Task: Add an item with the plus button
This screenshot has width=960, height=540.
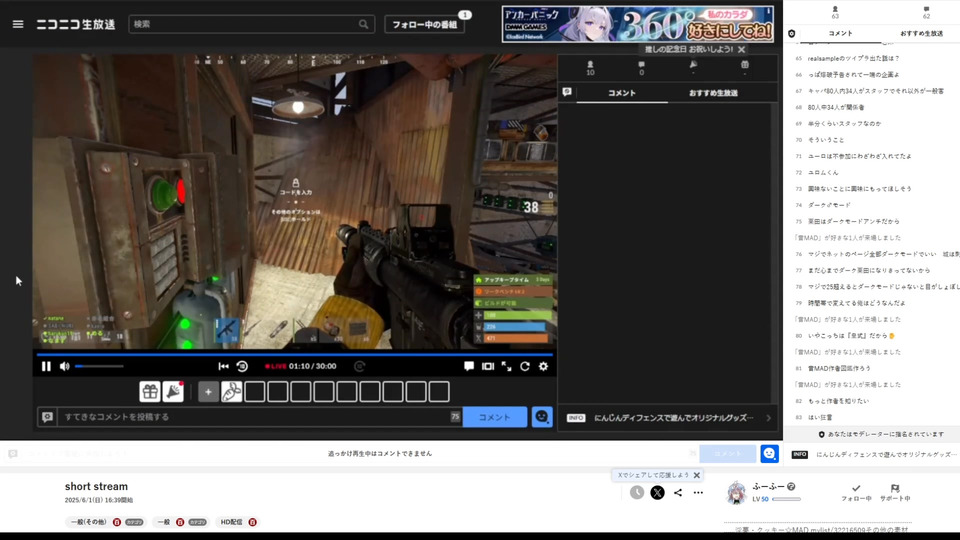Action: tap(208, 392)
